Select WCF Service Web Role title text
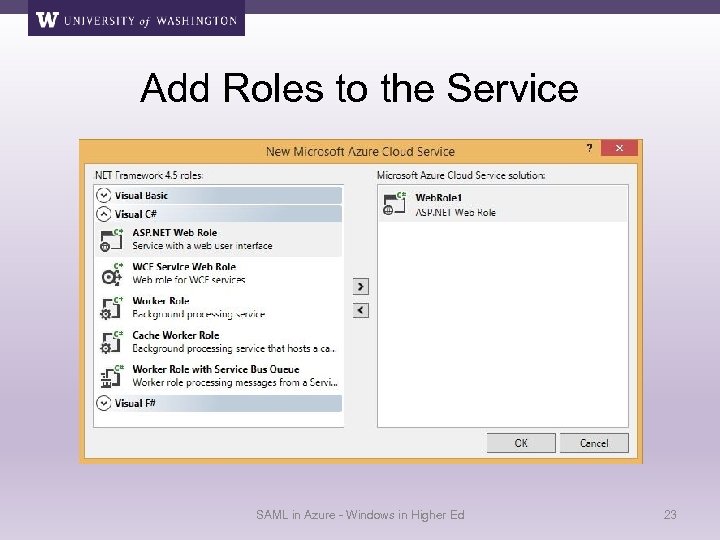720x540 pixels. [184, 267]
